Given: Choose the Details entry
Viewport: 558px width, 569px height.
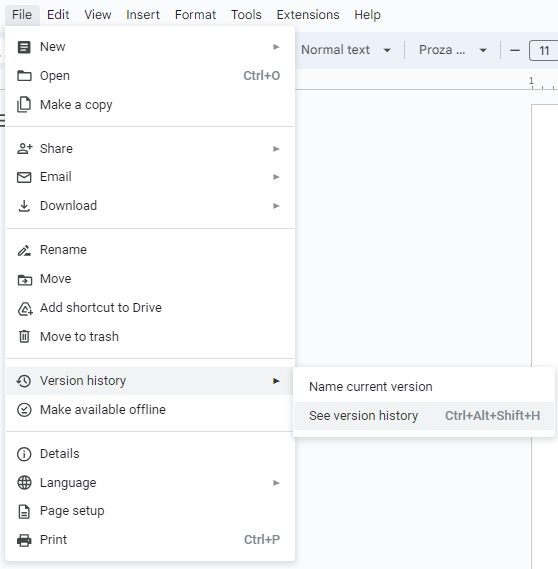Looking at the screenshot, I should coord(150,454).
